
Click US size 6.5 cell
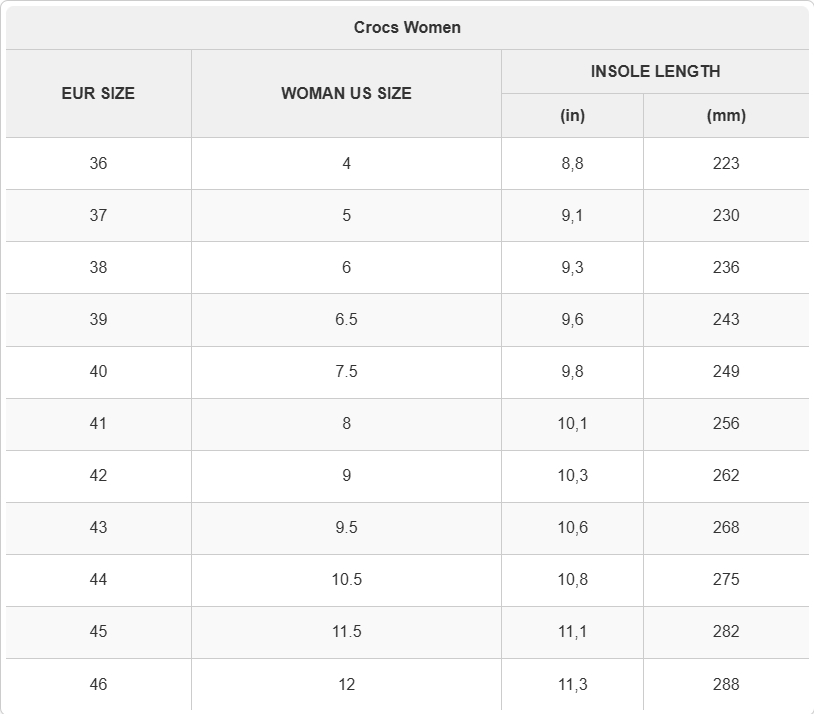346,319
